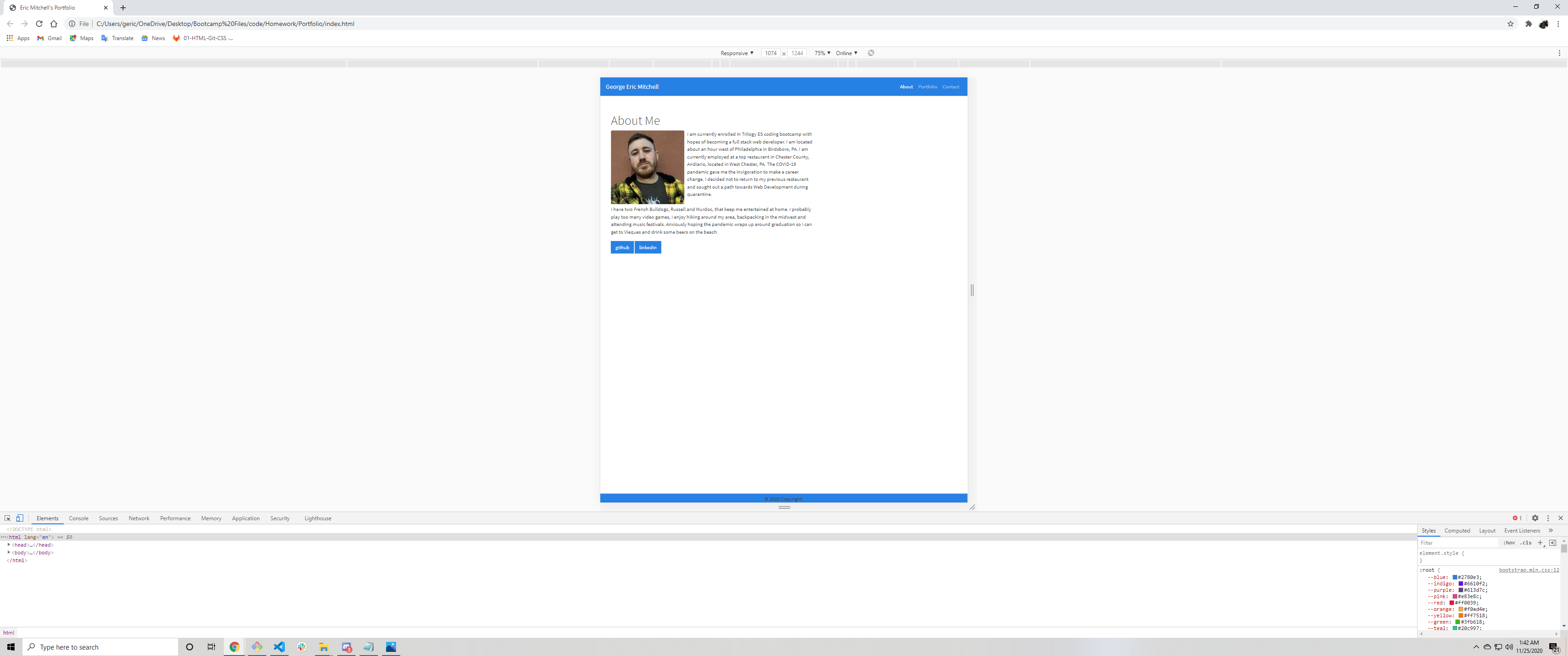This screenshot has height=656, width=1568.
Task: Expand the head element in the DOM tree
Action: point(9,545)
